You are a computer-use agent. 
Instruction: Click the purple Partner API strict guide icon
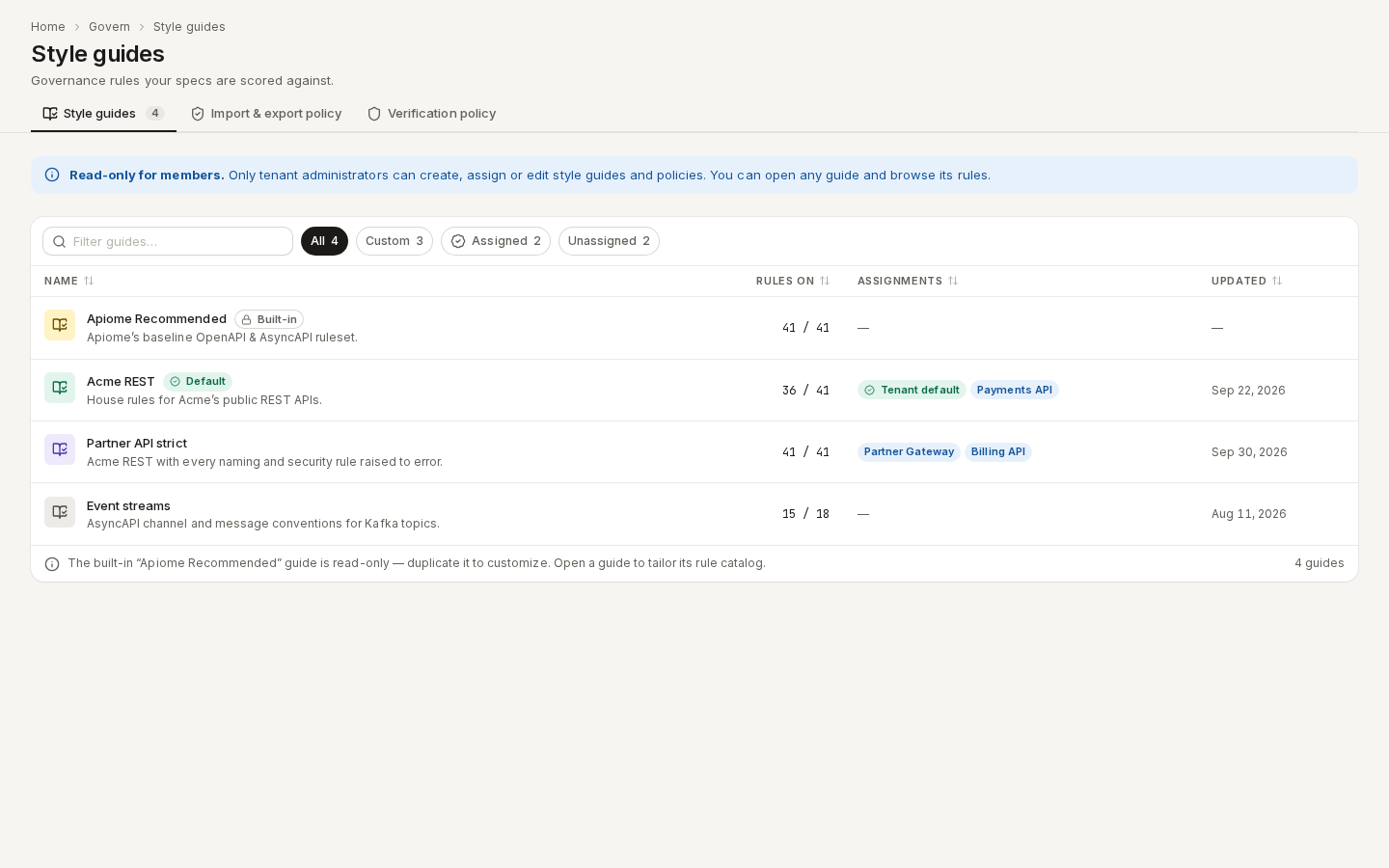pos(60,449)
